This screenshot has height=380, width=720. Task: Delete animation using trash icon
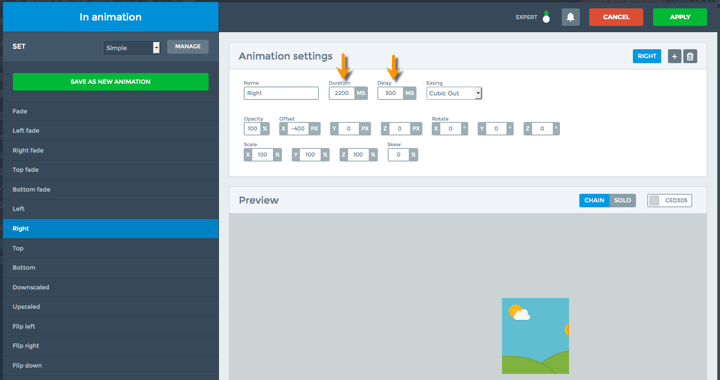pyautogui.click(x=690, y=56)
